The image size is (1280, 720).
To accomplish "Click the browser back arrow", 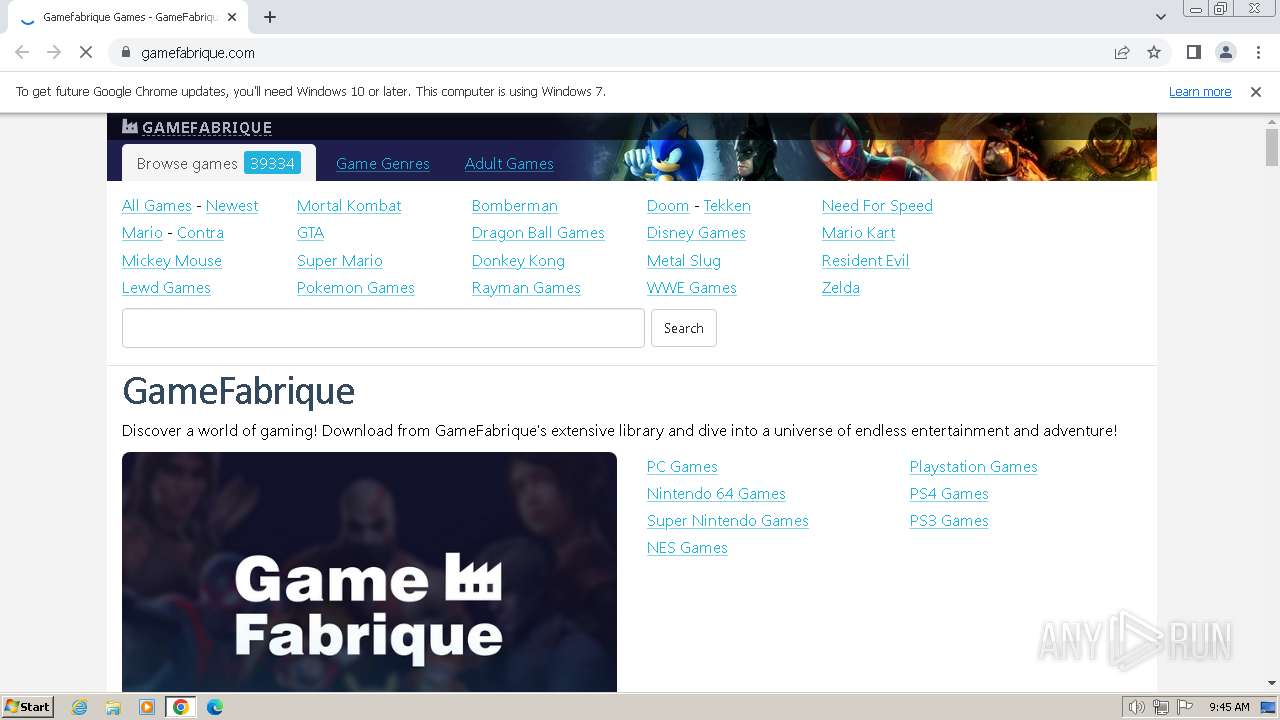I will pos(22,52).
